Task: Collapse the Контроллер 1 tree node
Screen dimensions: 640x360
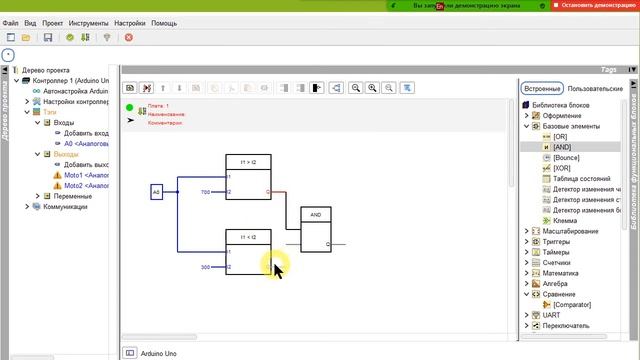Action: pyautogui.click(x=17, y=81)
